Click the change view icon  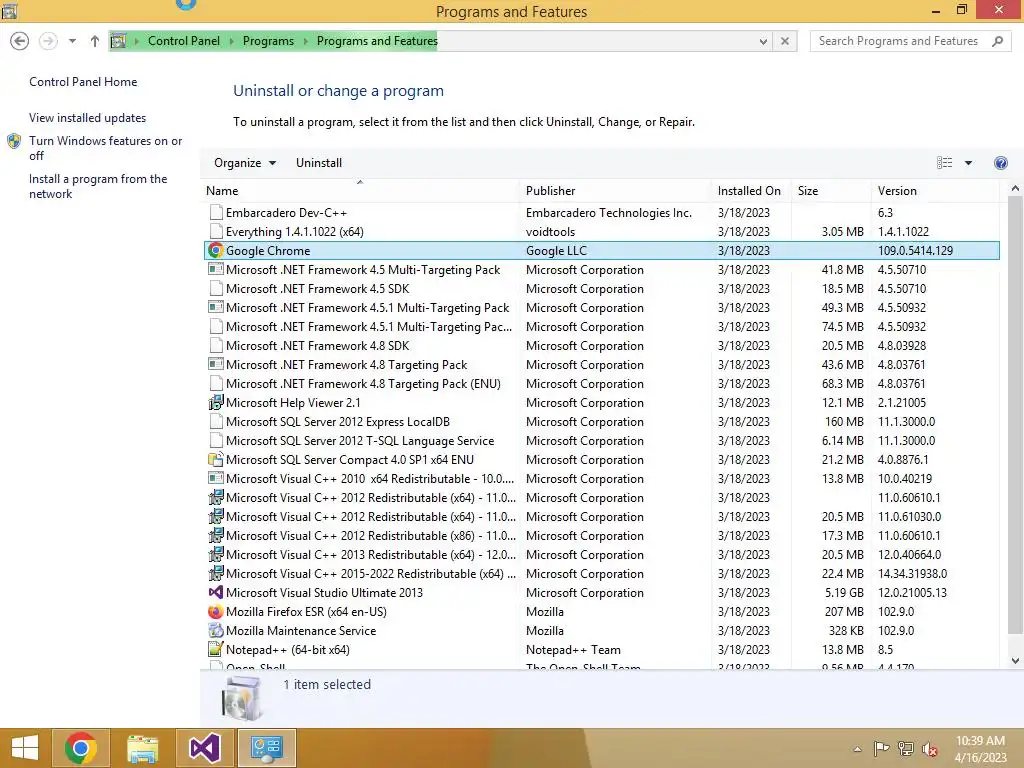tap(944, 163)
